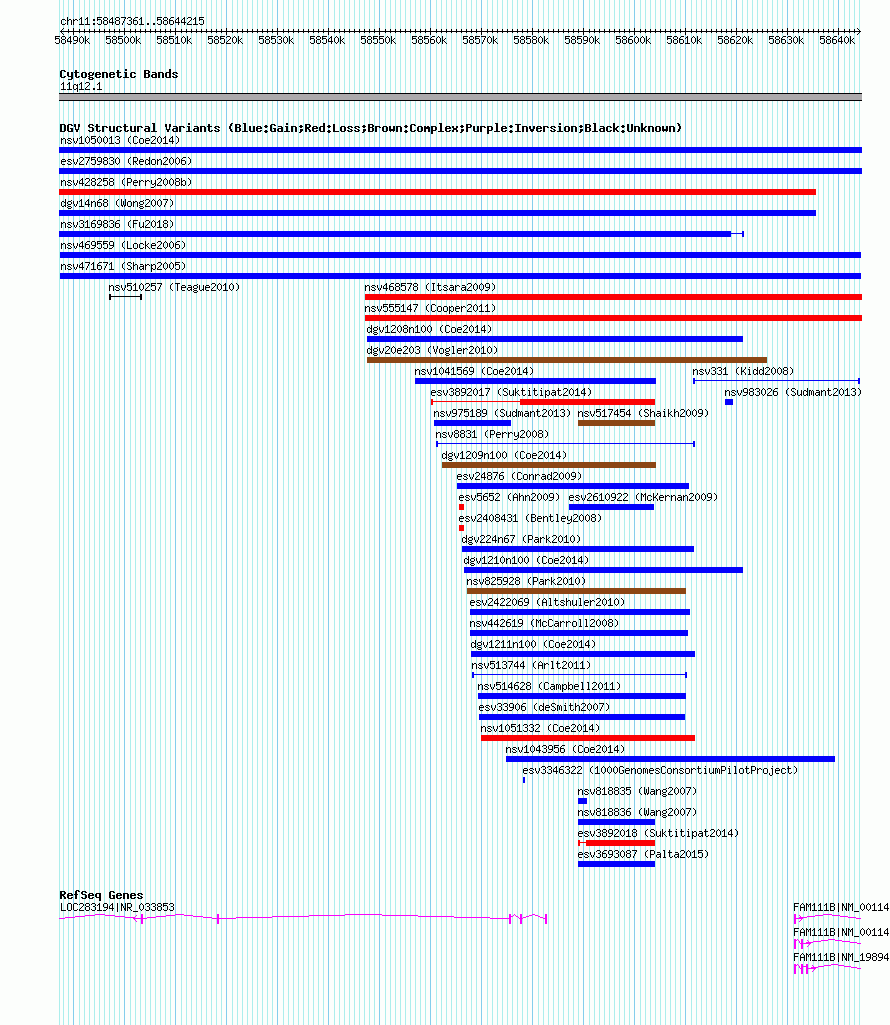Select the nsv1051332 (Coe2014) red loss bar
Viewport: 890px width, 1025px height.
588,738
